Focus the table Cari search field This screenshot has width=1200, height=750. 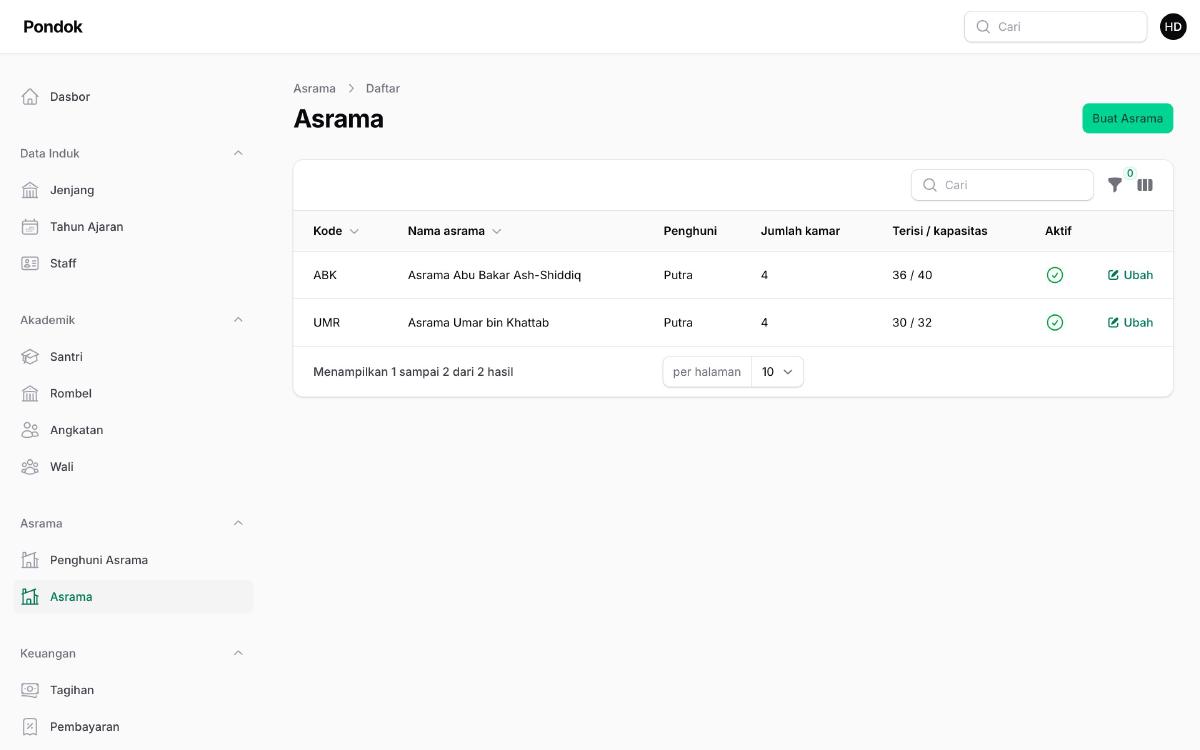pyautogui.click(x=1002, y=185)
